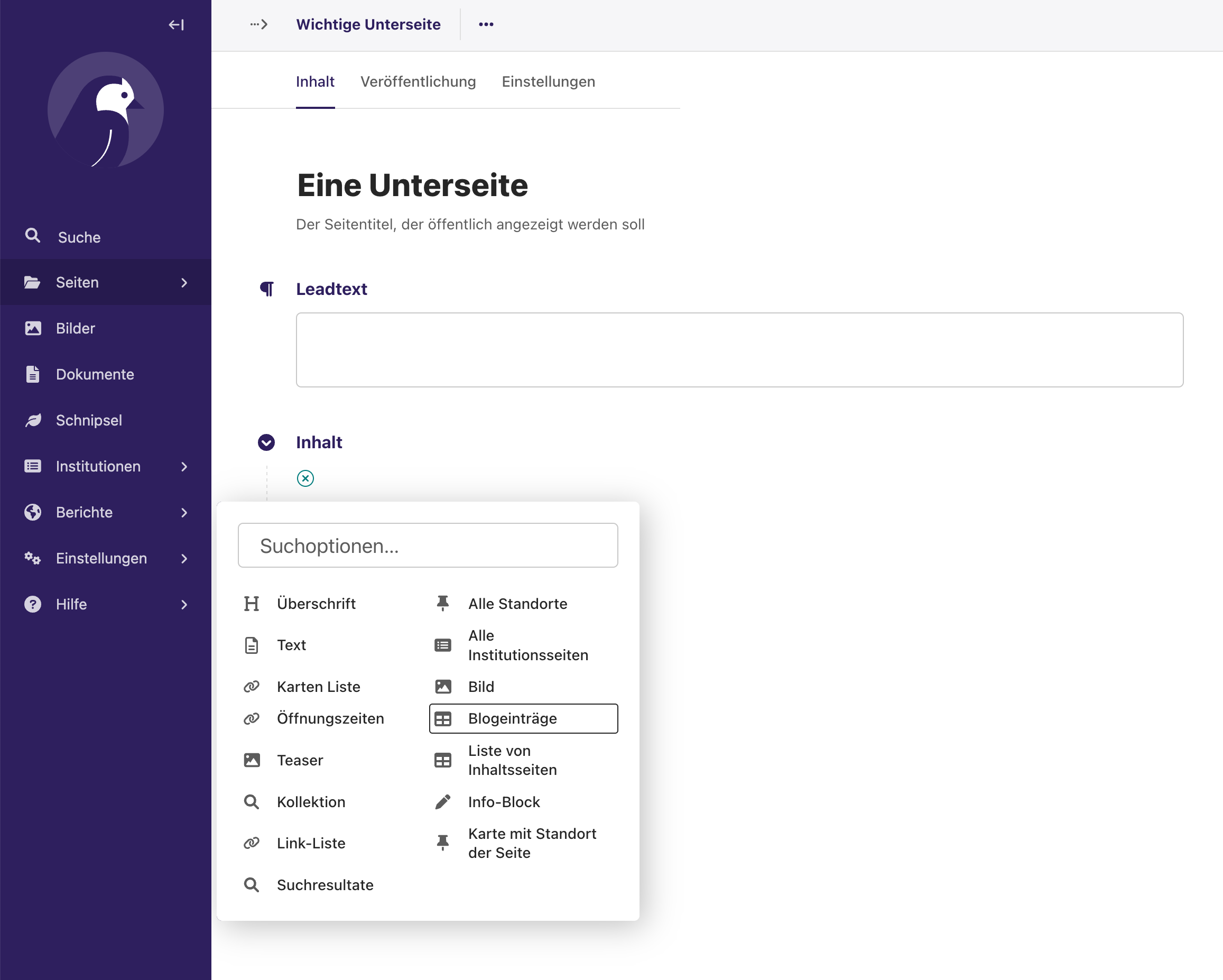1223x980 pixels.
Task: Click the Suche magnifier icon
Action: (33, 236)
